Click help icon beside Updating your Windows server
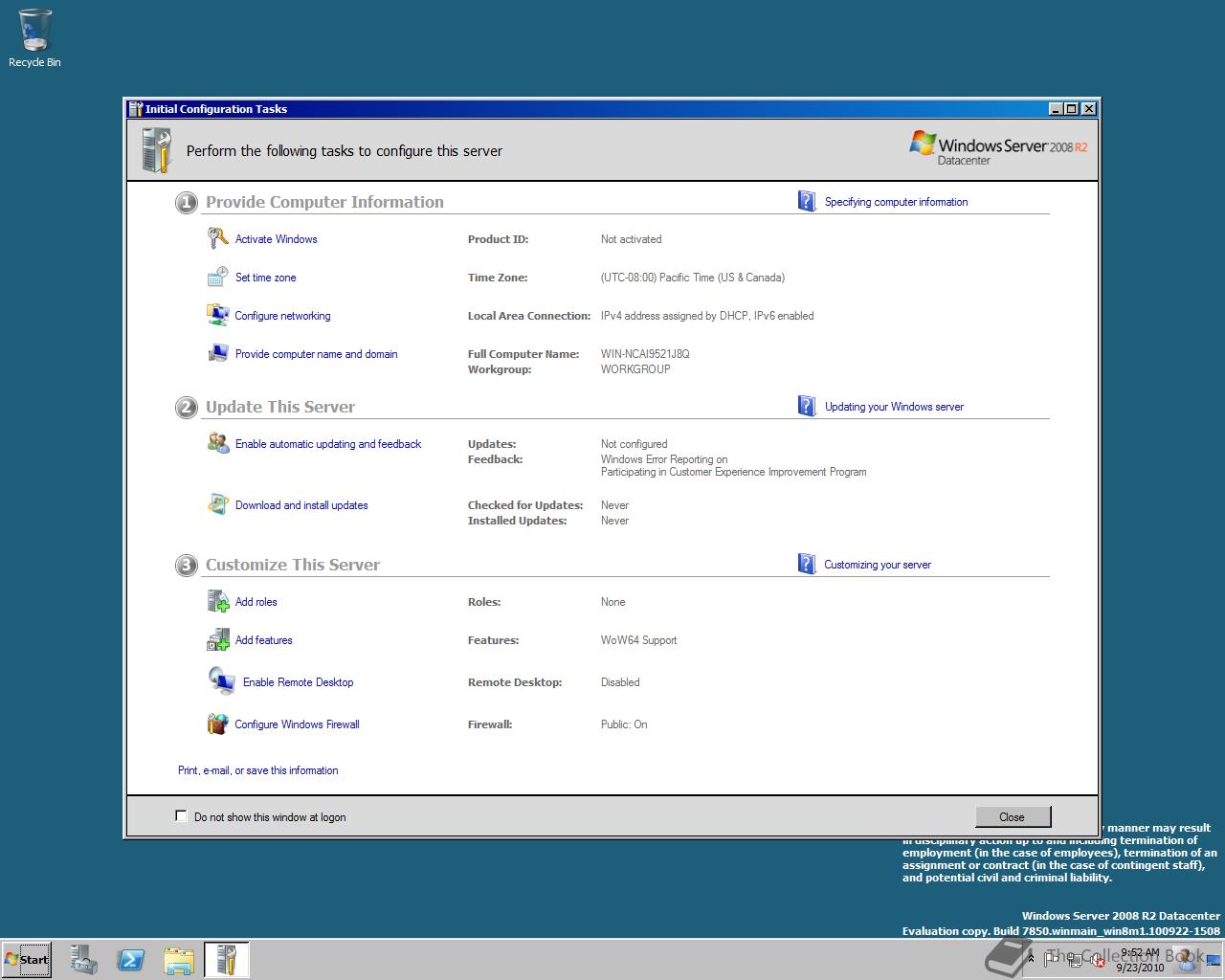Viewport: 1225px width, 980px height. [807, 406]
